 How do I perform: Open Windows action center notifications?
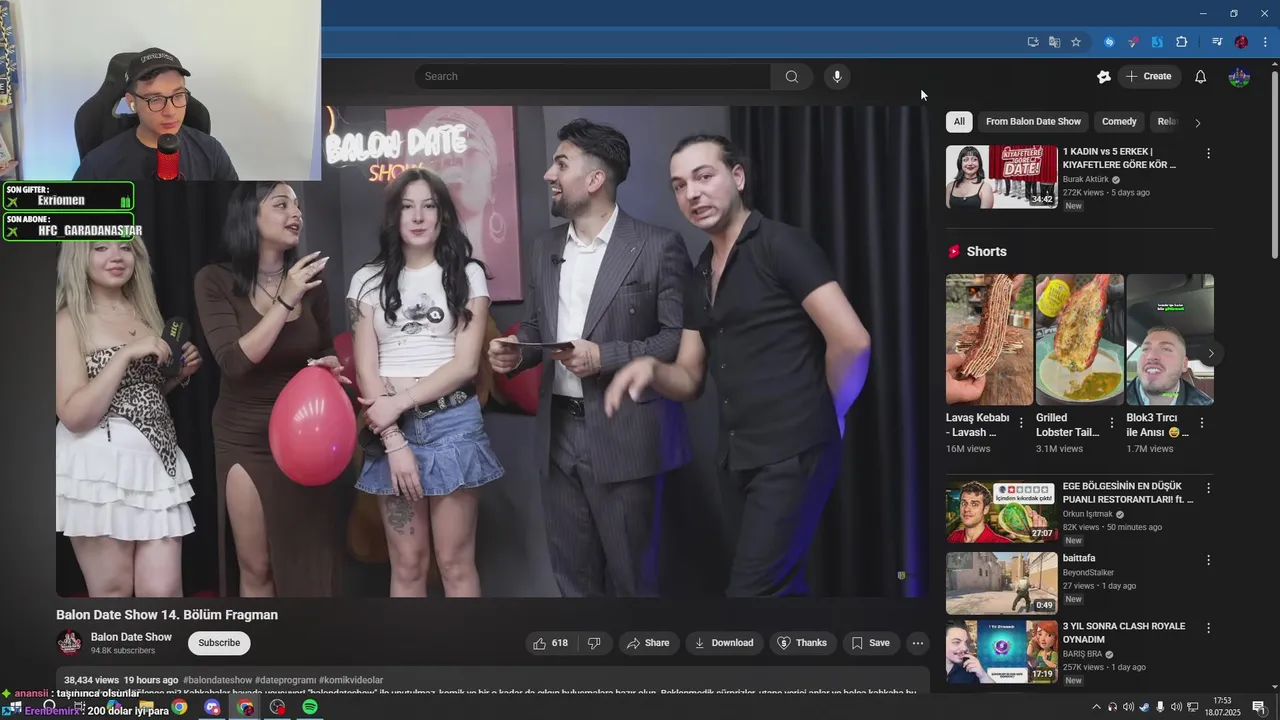pyautogui.click(x=1259, y=707)
